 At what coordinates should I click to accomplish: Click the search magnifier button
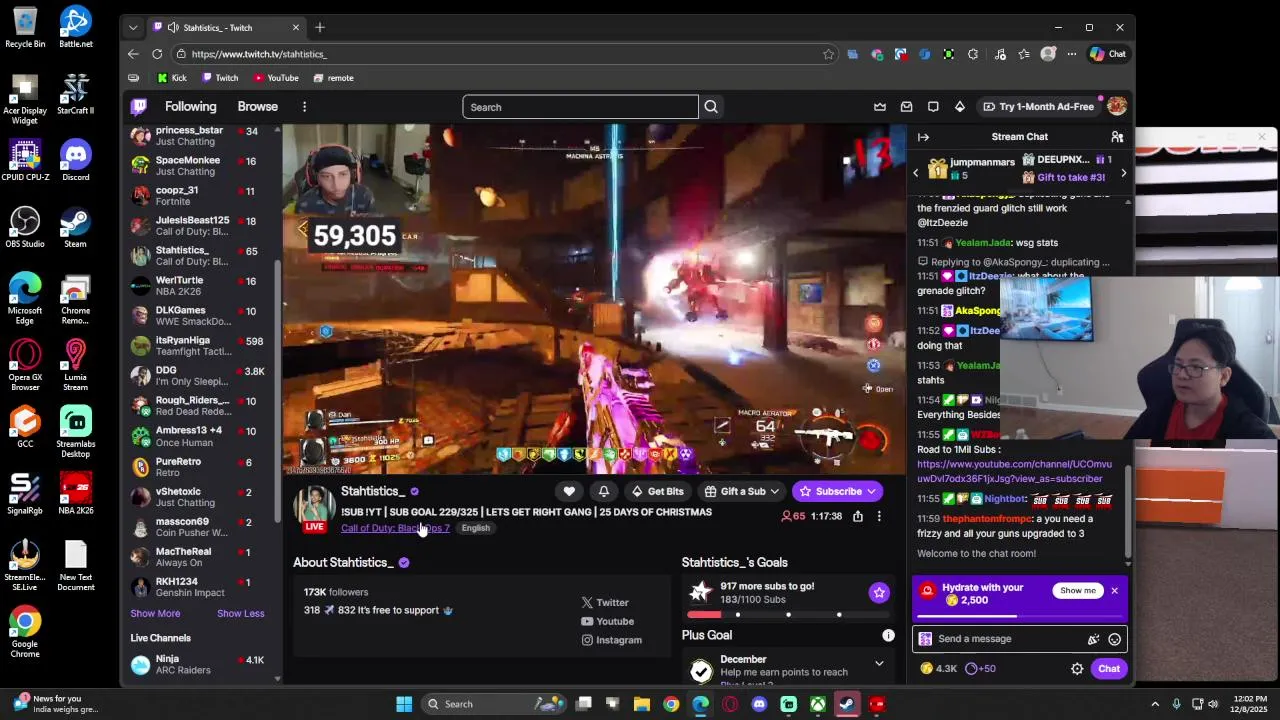click(711, 107)
